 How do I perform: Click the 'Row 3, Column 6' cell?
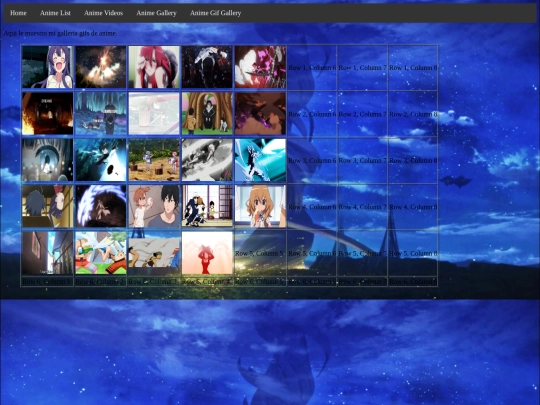312,160
